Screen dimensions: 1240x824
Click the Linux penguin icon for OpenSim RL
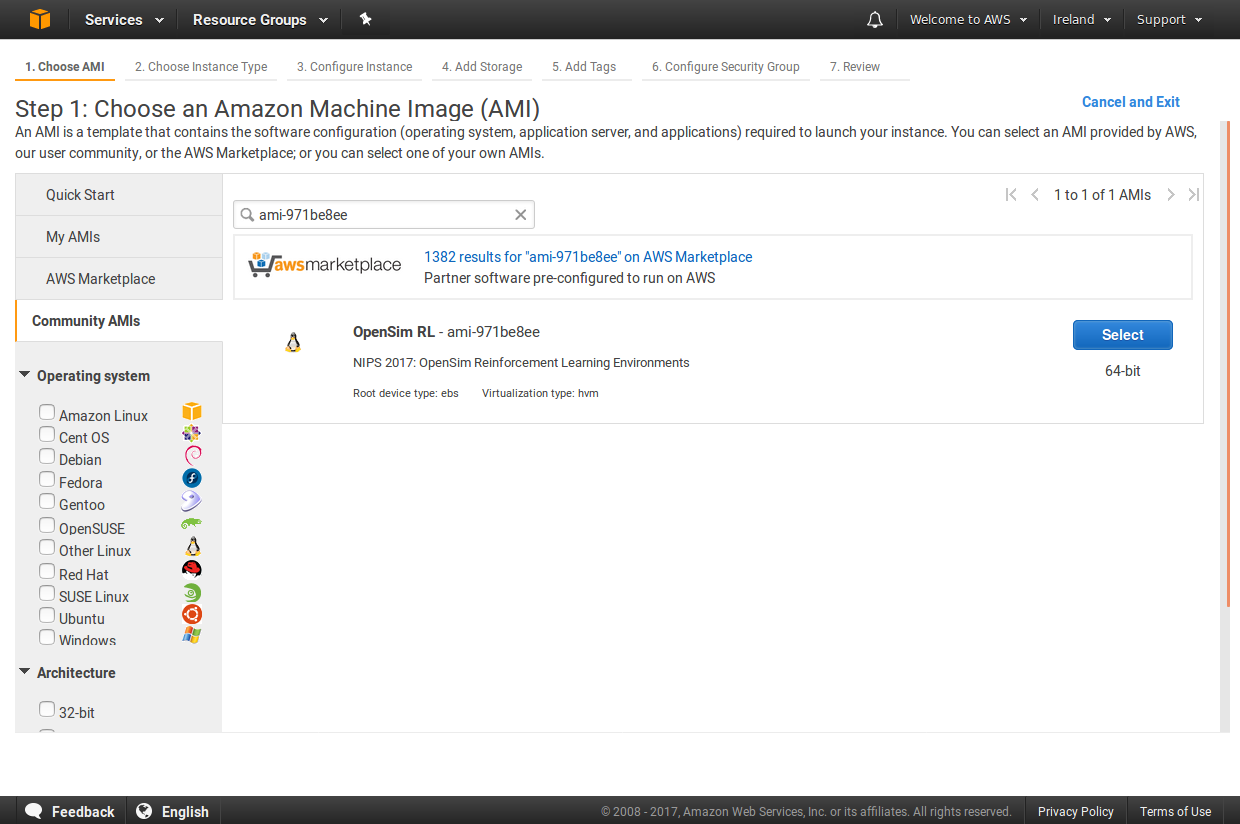tap(293, 343)
